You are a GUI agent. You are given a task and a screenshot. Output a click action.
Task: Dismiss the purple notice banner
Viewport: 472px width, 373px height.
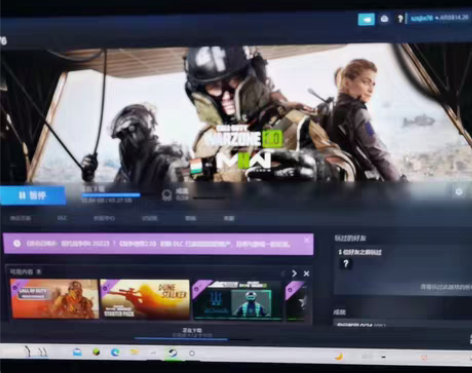coord(307,240)
